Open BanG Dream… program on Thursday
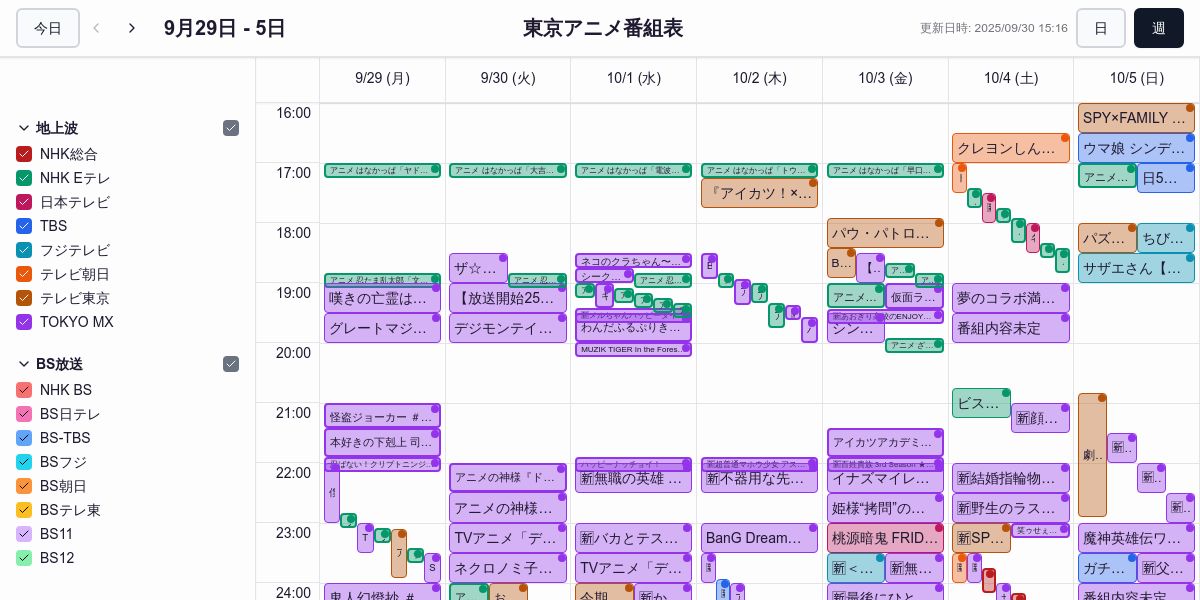Image resolution: width=1200 pixels, height=600 pixels. coord(759,538)
